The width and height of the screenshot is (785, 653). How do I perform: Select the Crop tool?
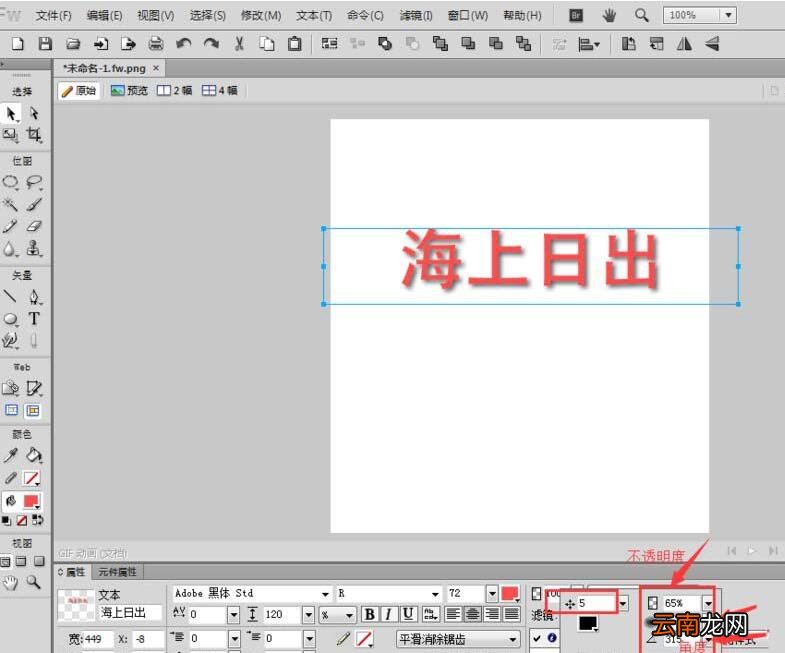click(34, 134)
